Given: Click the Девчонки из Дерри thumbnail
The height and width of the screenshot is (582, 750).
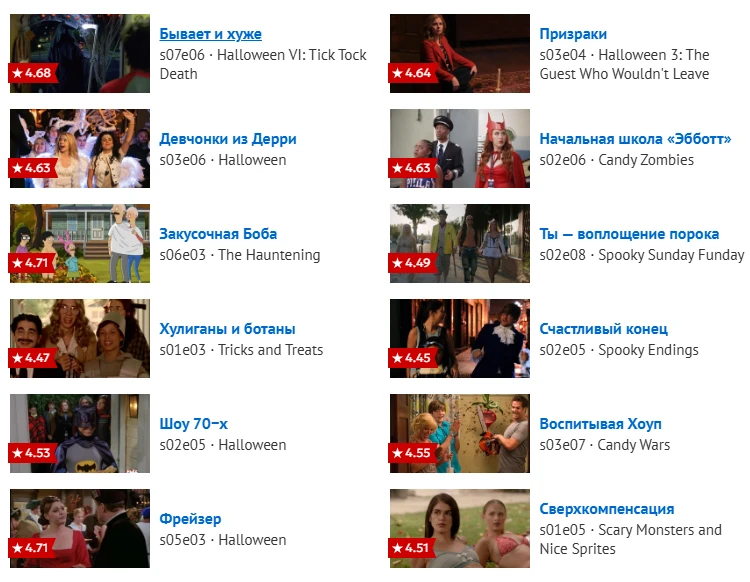Looking at the screenshot, I should coord(80,148).
